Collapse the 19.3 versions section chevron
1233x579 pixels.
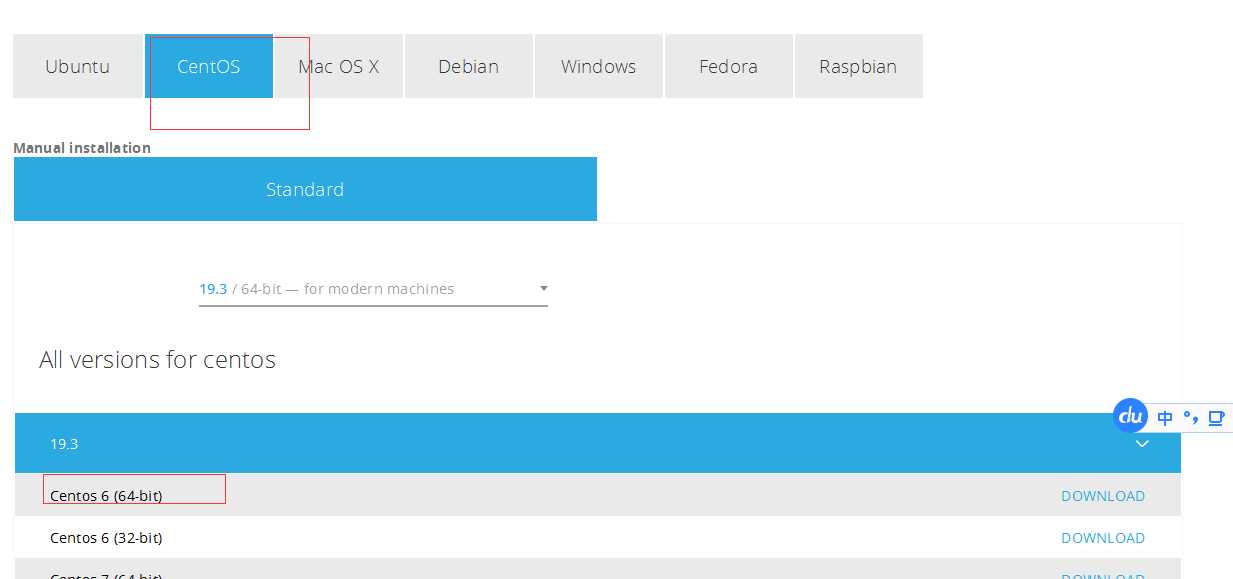click(x=1142, y=443)
